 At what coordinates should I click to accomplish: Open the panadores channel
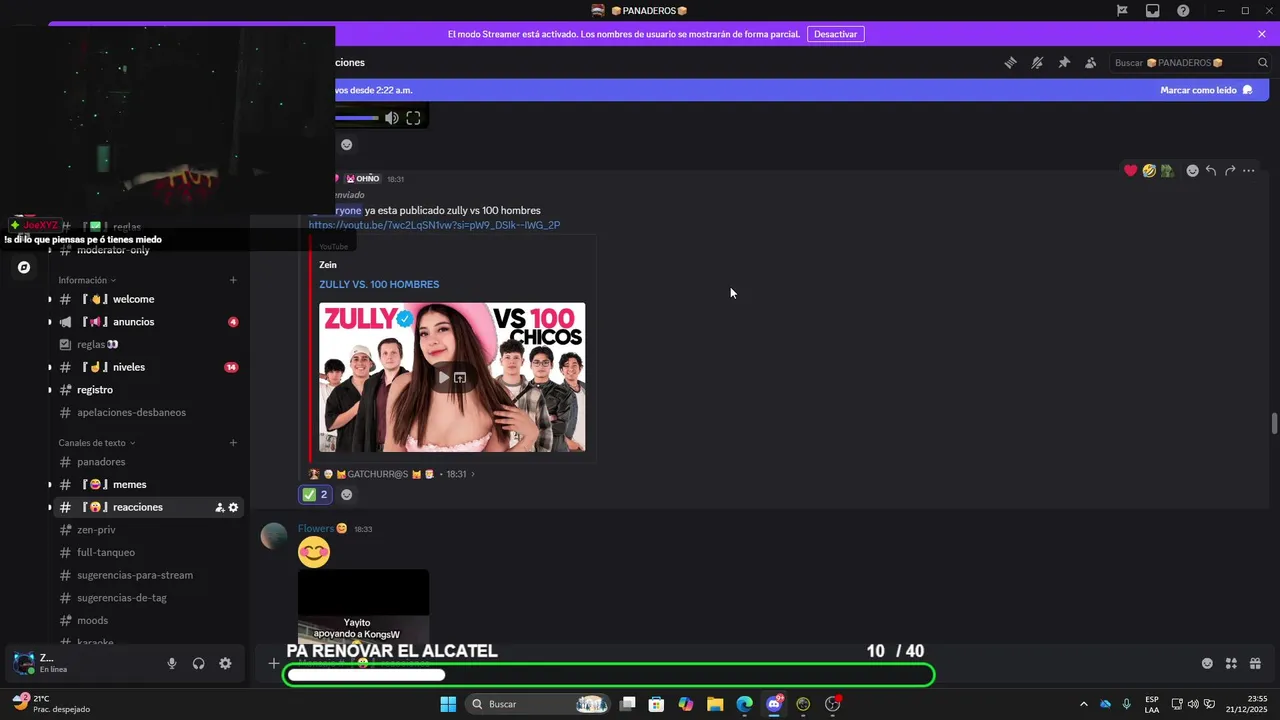click(x=148, y=462)
